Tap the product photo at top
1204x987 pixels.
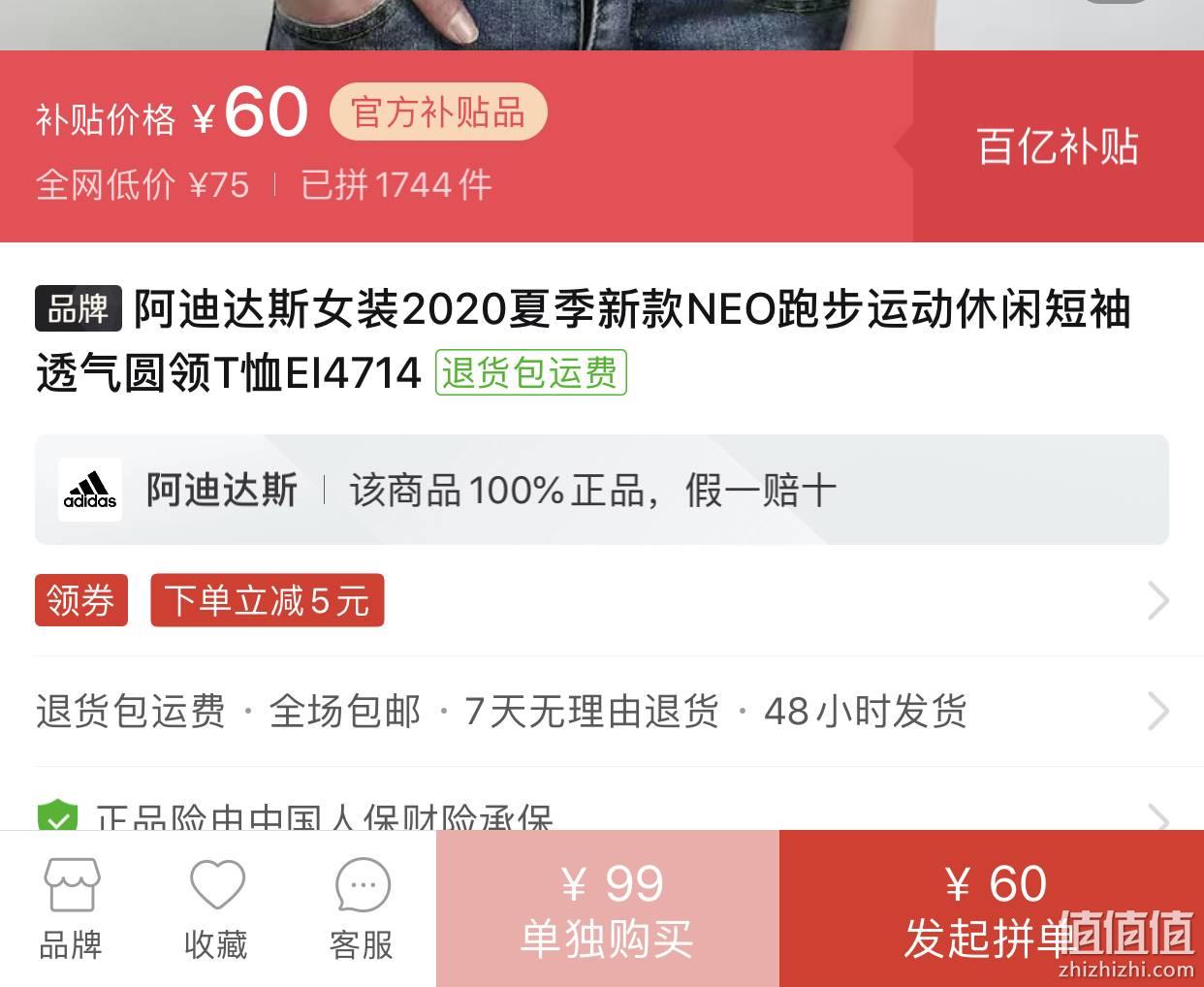pos(602,25)
